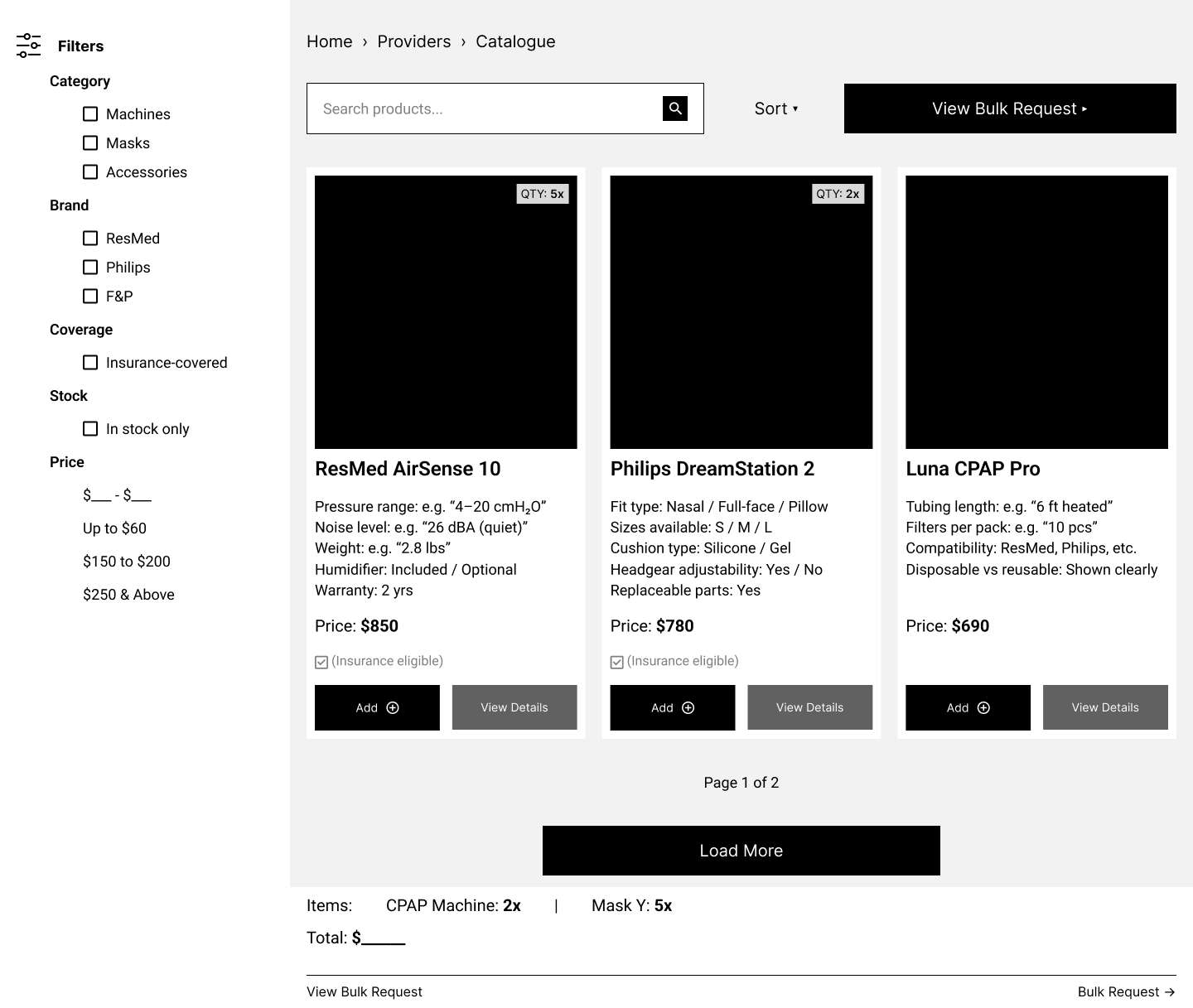The width and height of the screenshot is (1193, 1008).
Task: Enable Insurance-covered filter checkbox
Action: (x=90, y=363)
